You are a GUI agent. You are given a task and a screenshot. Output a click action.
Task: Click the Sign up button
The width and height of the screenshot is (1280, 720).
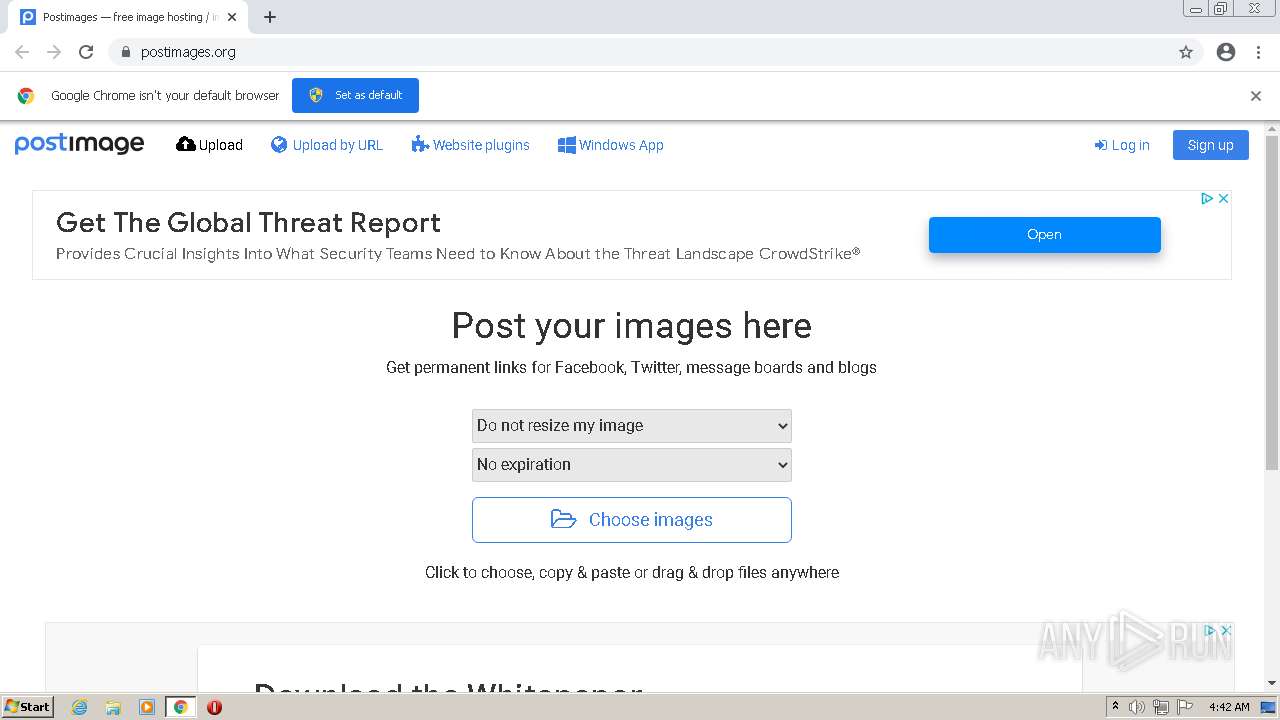click(x=1210, y=145)
